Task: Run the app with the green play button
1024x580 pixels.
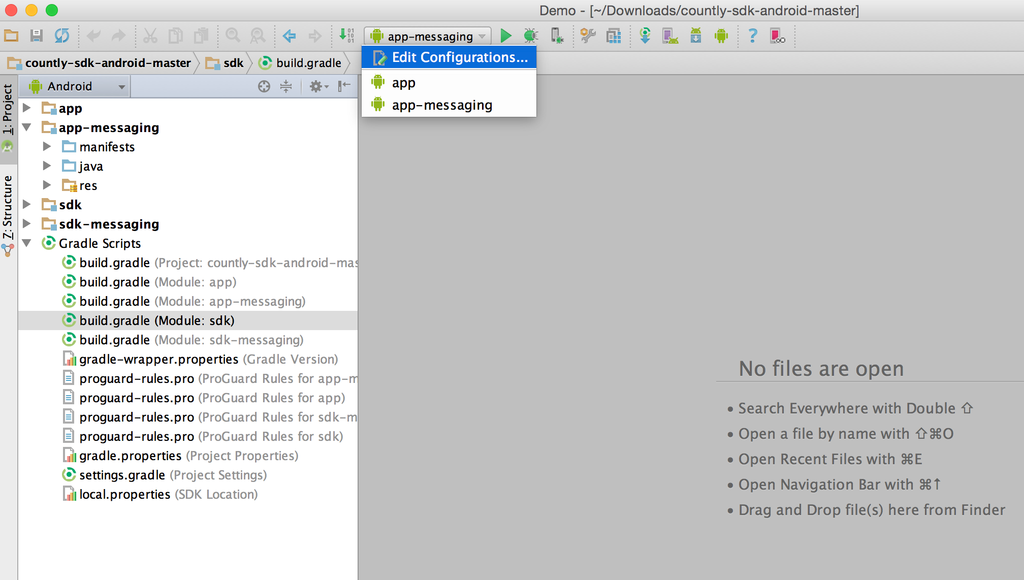Action: tap(505, 36)
